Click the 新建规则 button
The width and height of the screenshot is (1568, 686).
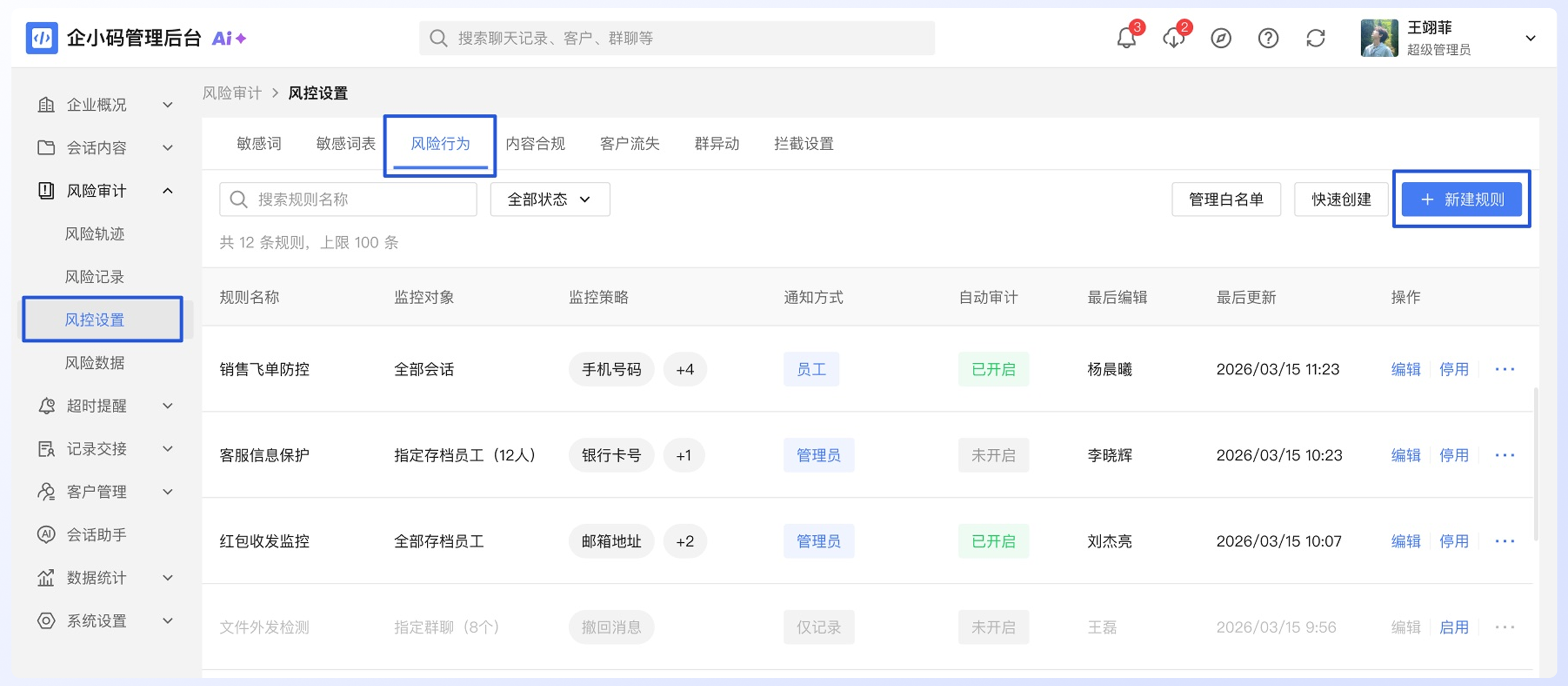(1461, 199)
